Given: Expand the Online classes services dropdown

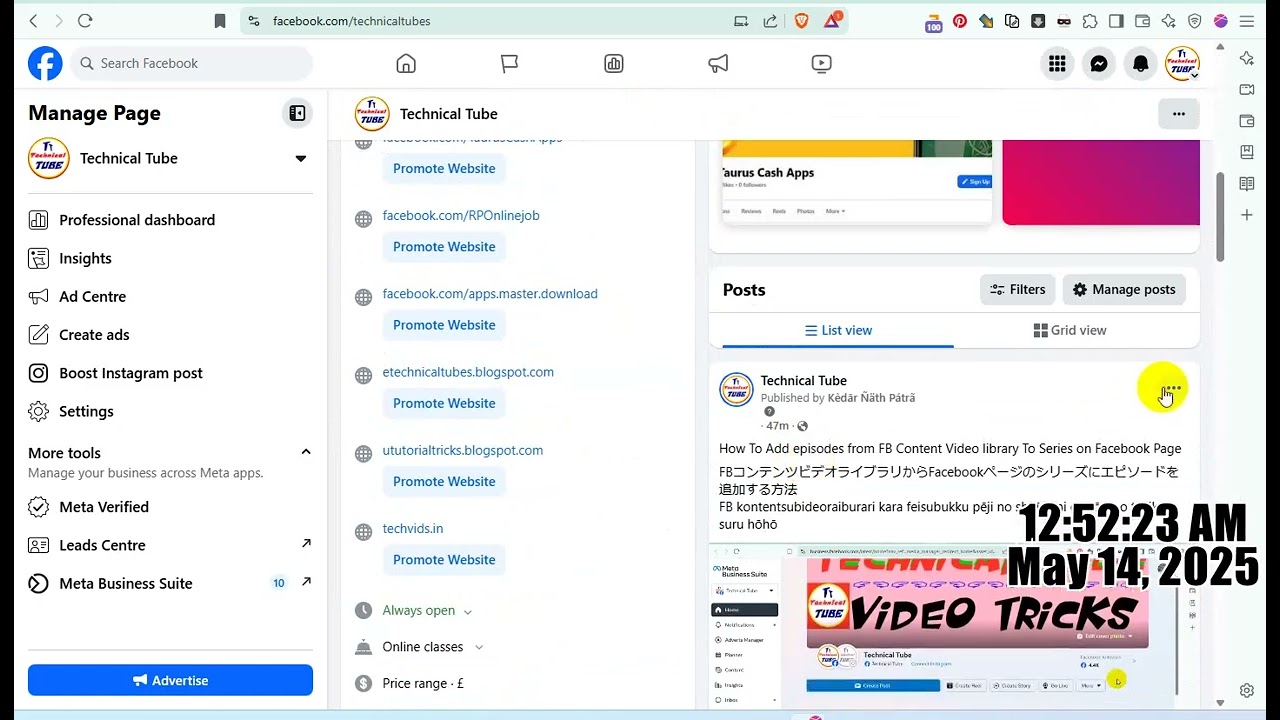Looking at the screenshot, I should 479,647.
